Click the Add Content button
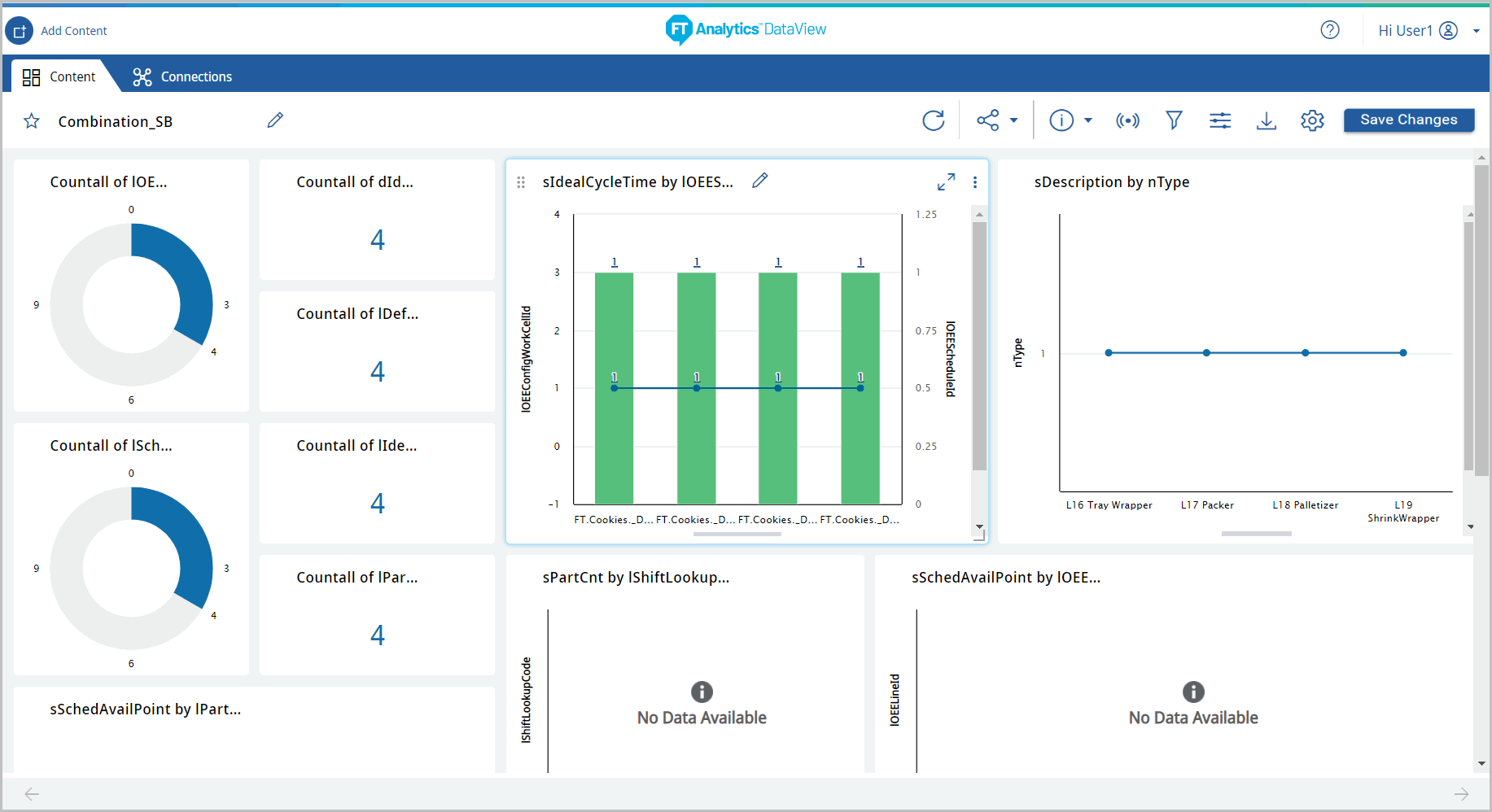This screenshot has height=812, width=1492. tap(57, 31)
